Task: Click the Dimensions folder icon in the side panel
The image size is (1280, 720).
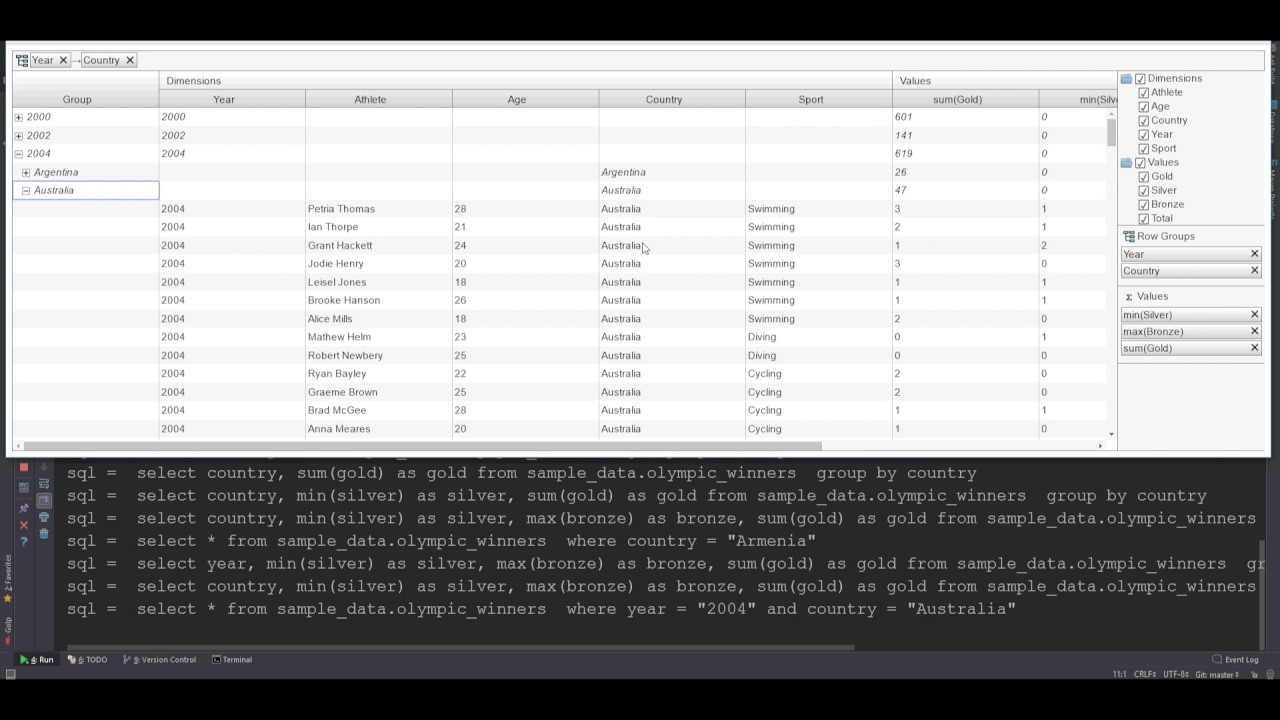Action: pos(1126,78)
